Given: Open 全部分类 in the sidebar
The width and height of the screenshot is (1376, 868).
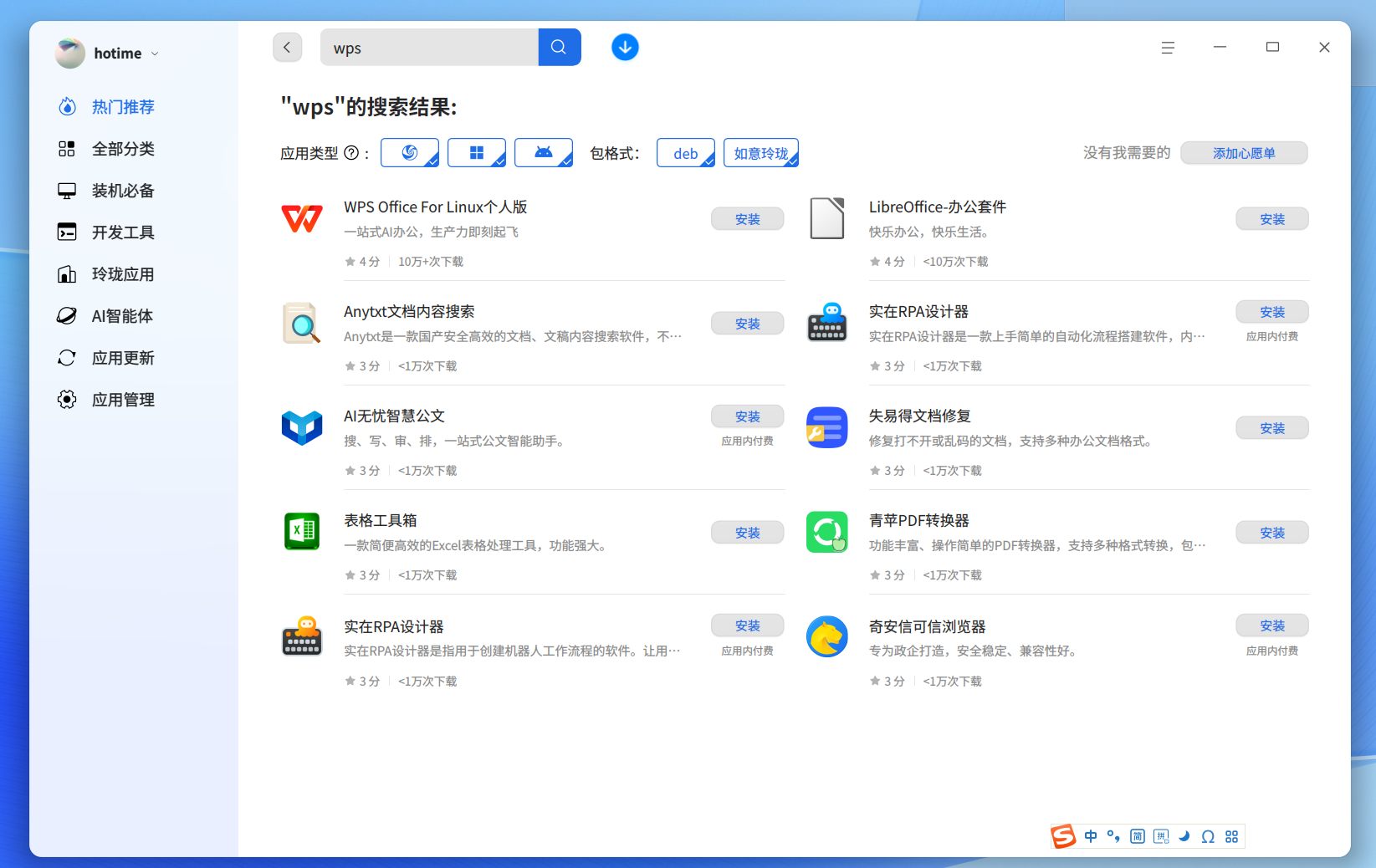Looking at the screenshot, I should coord(123,149).
